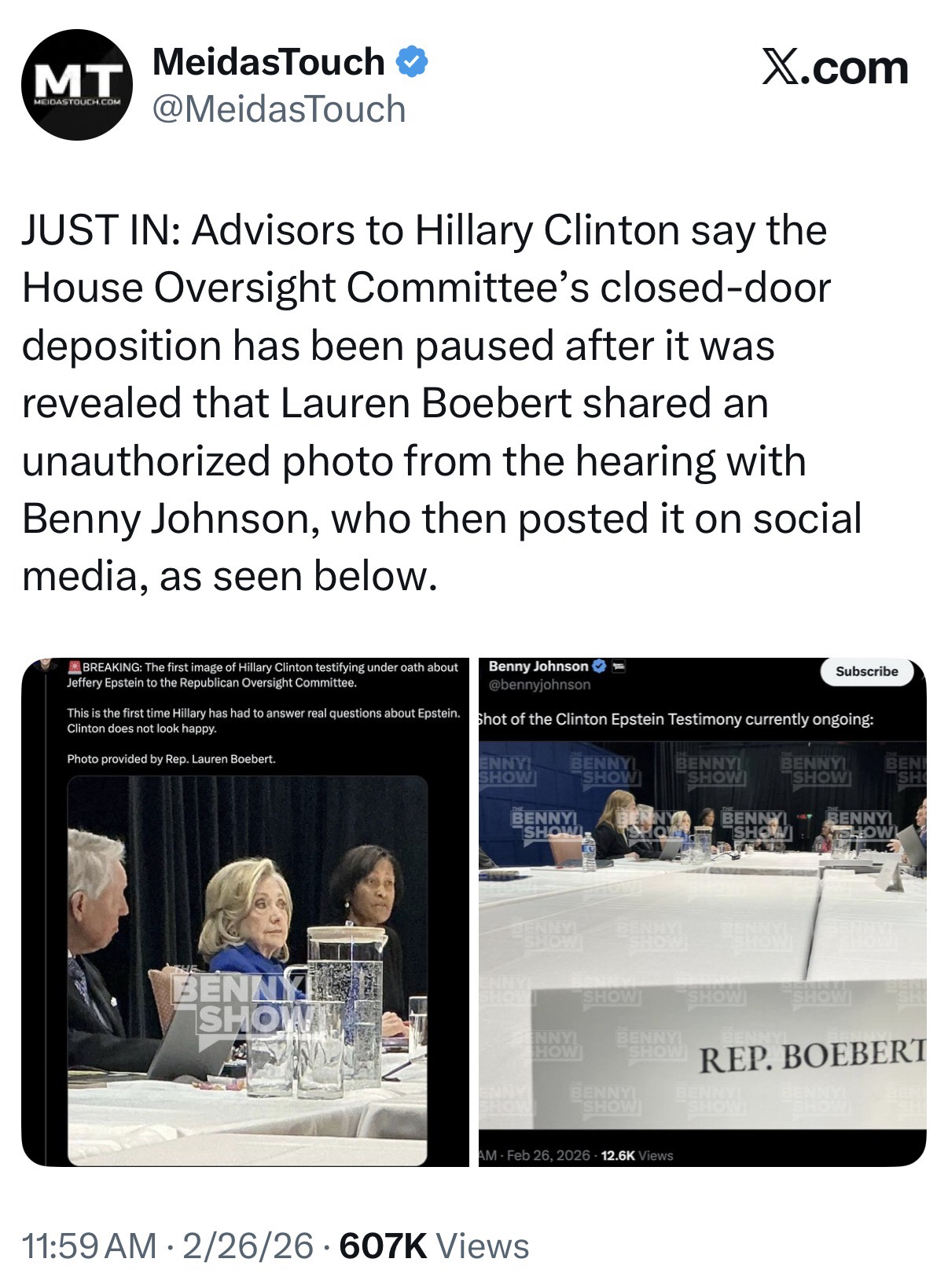Click the 2/26/26 post date

point(248,1246)
